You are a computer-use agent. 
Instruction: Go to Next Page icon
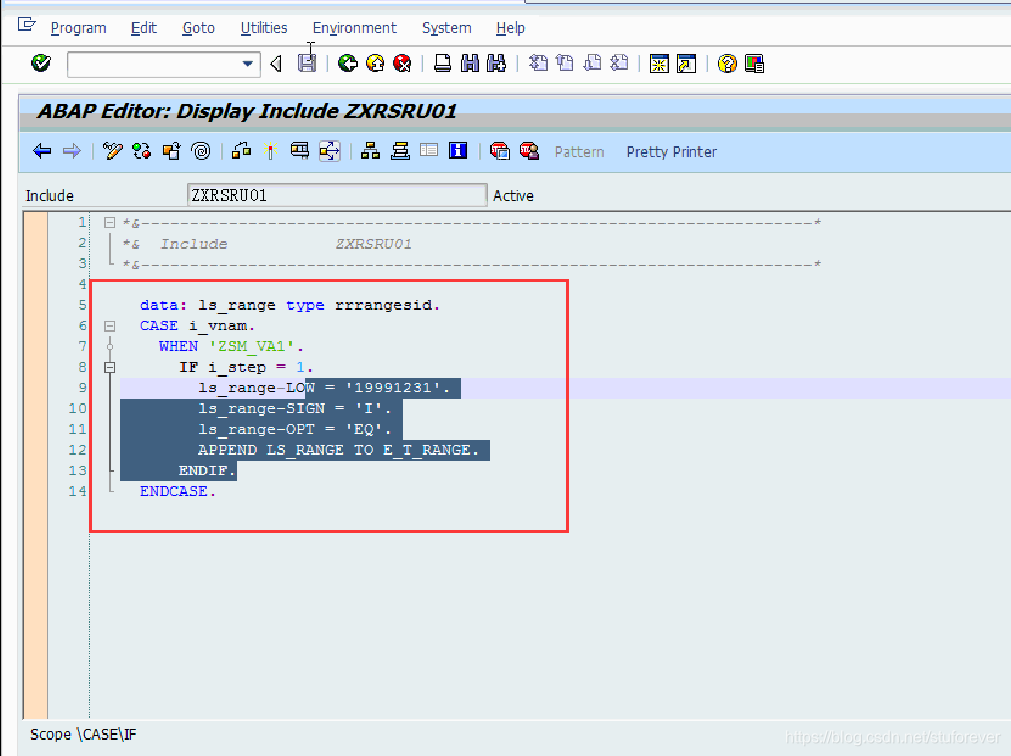point(592,63)
